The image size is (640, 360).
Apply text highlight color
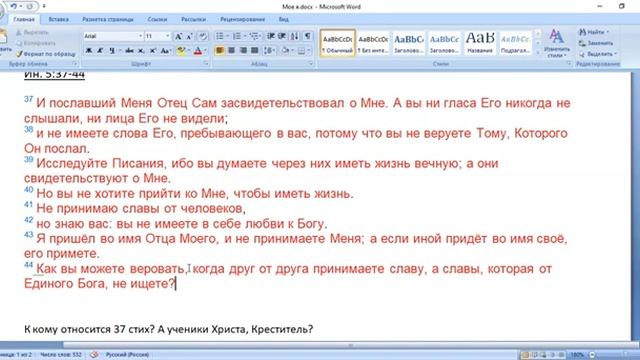181,51
